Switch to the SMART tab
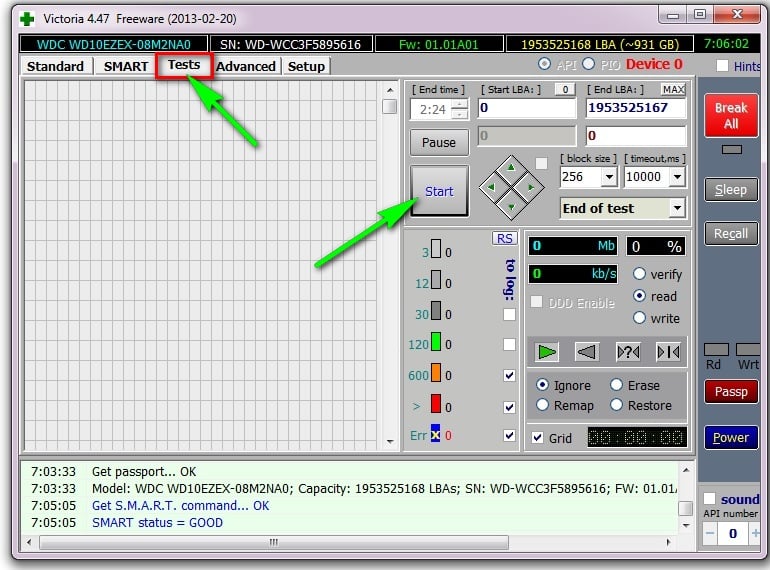Image resolution: width=770 pixels, height=570 pixels. (125, 66)
